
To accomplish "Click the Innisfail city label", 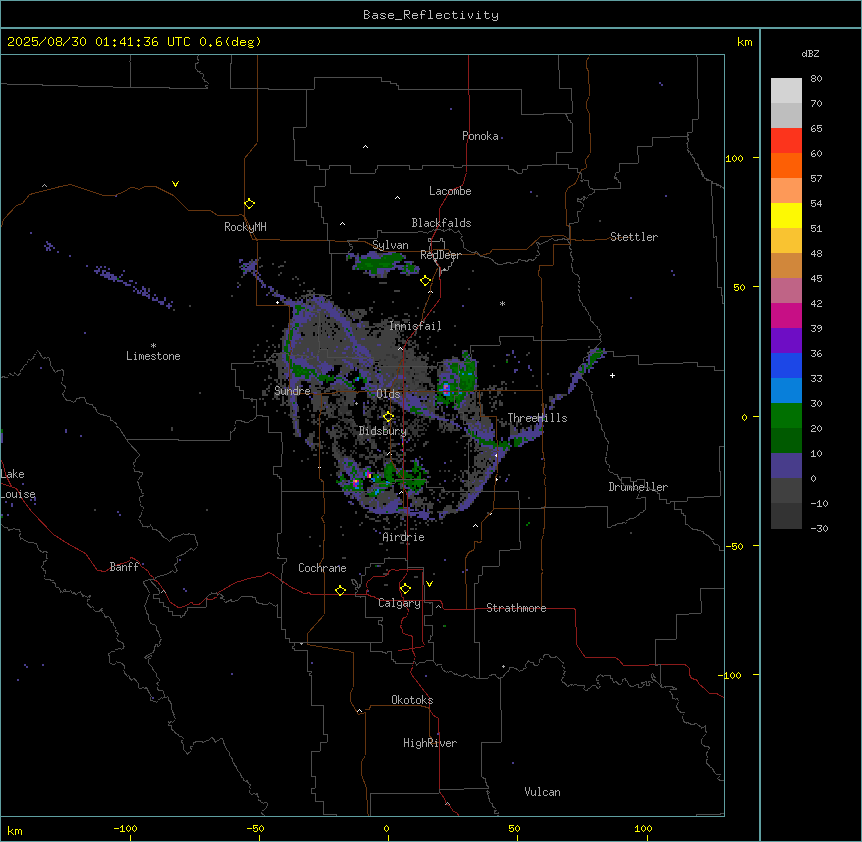I will click(x=415, y=326).
